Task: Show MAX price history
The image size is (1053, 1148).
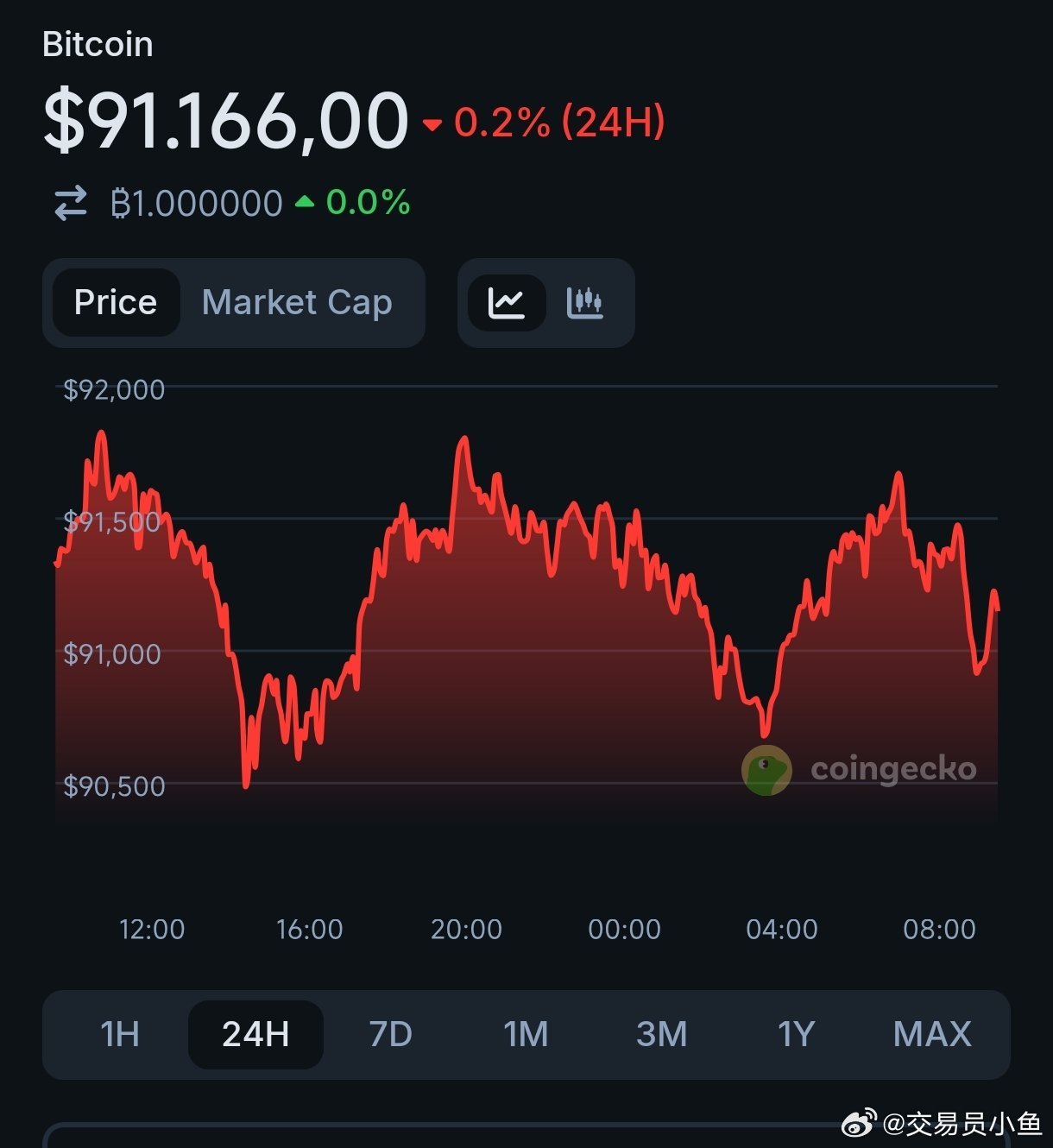Action: [932, 1034]
